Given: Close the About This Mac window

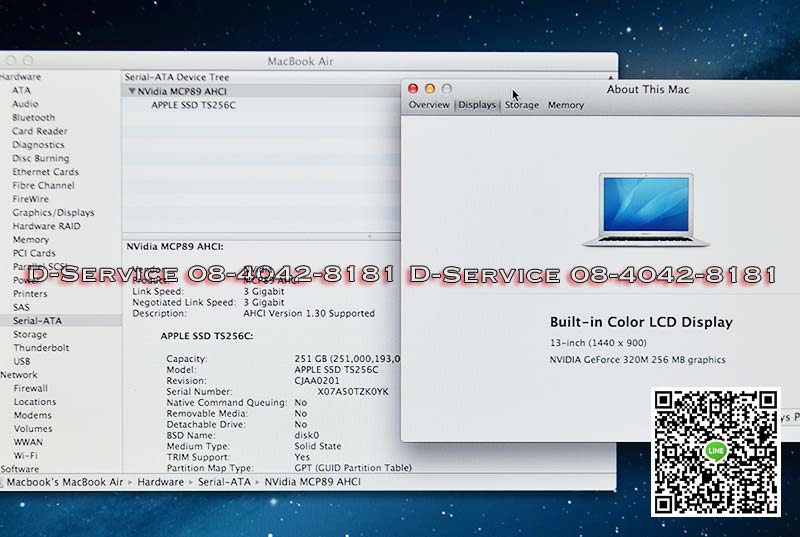Looking at the screenshot, I should tap(413, 89).
